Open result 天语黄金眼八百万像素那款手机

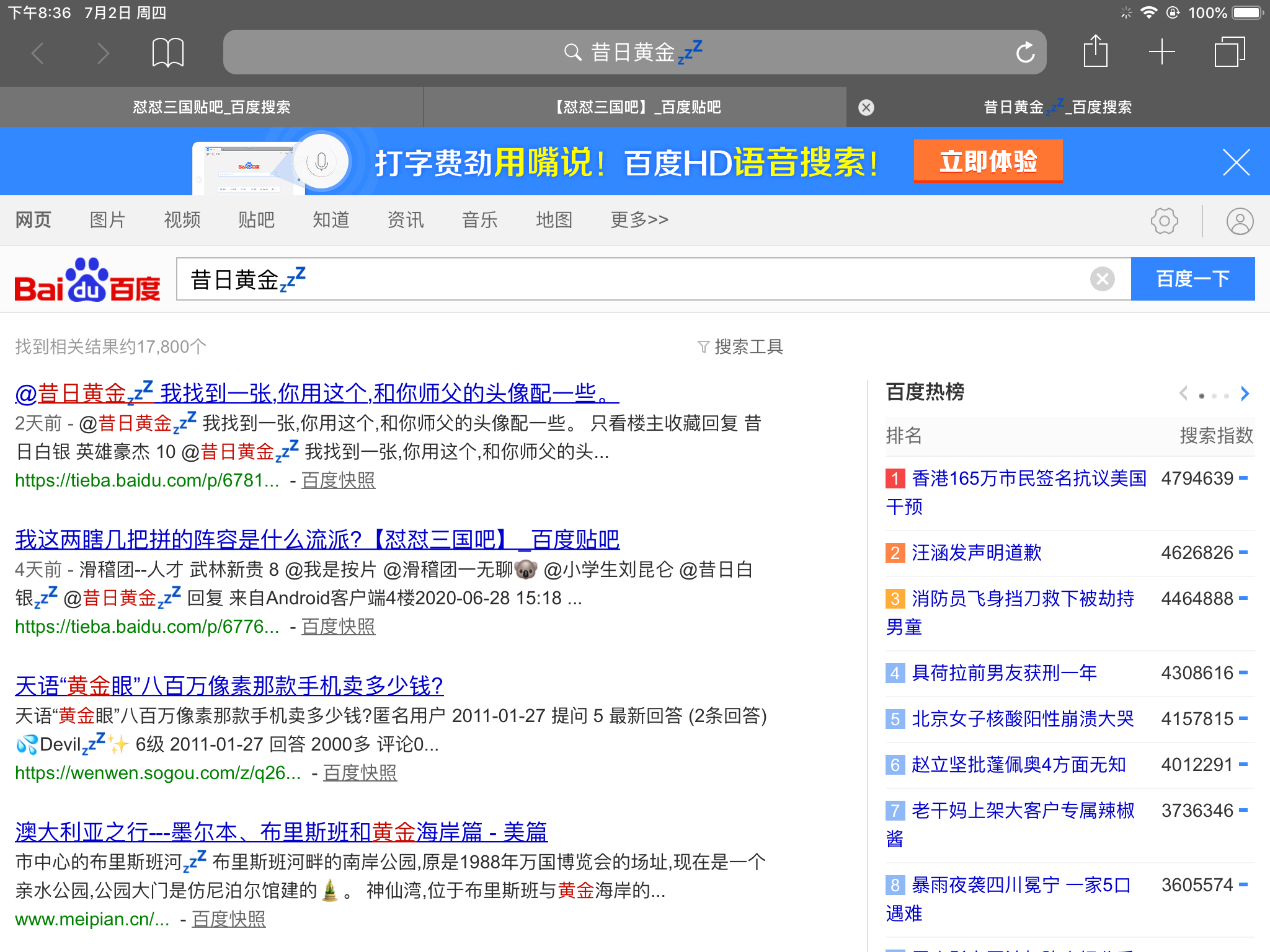point(229,685)
